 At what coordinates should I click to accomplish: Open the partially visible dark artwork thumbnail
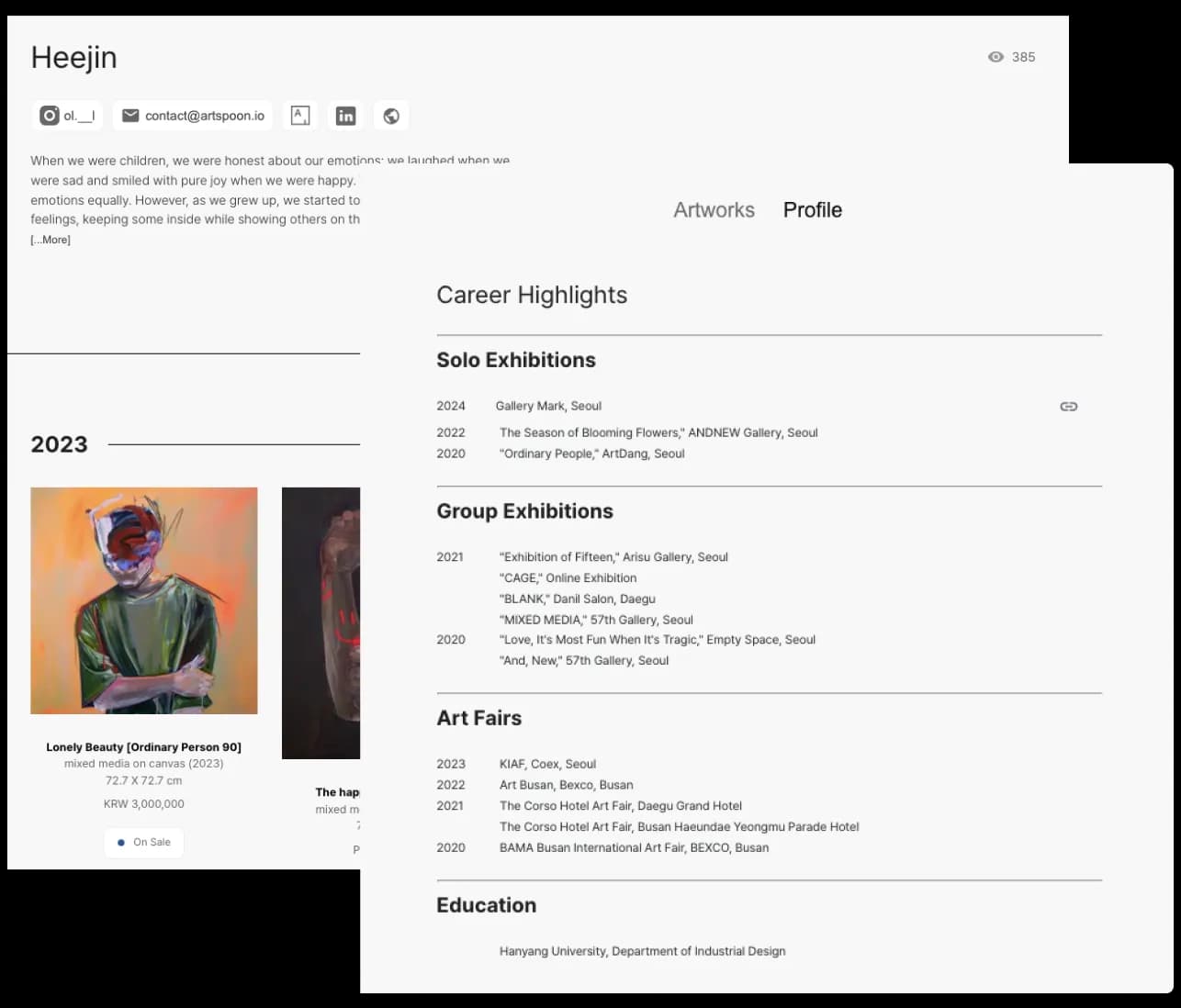[321, 622]
